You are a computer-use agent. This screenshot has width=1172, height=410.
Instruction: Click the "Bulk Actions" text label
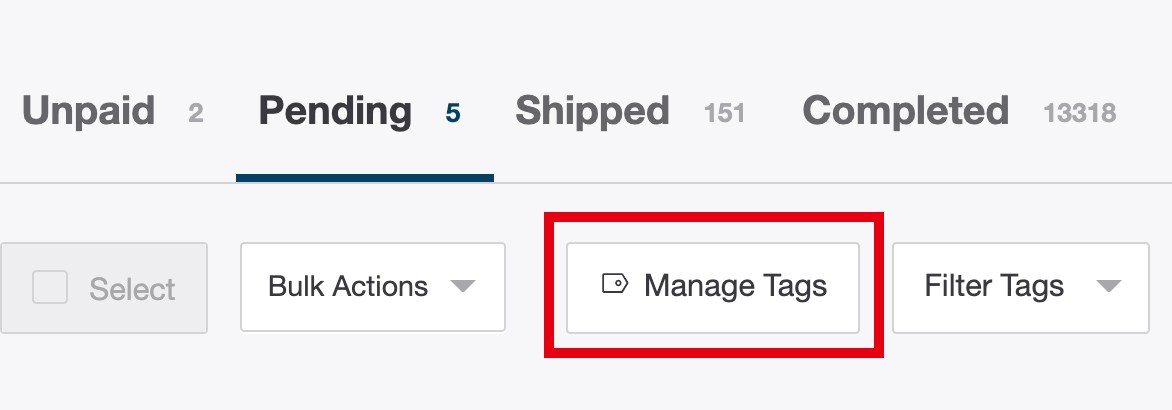click(348, 287)
